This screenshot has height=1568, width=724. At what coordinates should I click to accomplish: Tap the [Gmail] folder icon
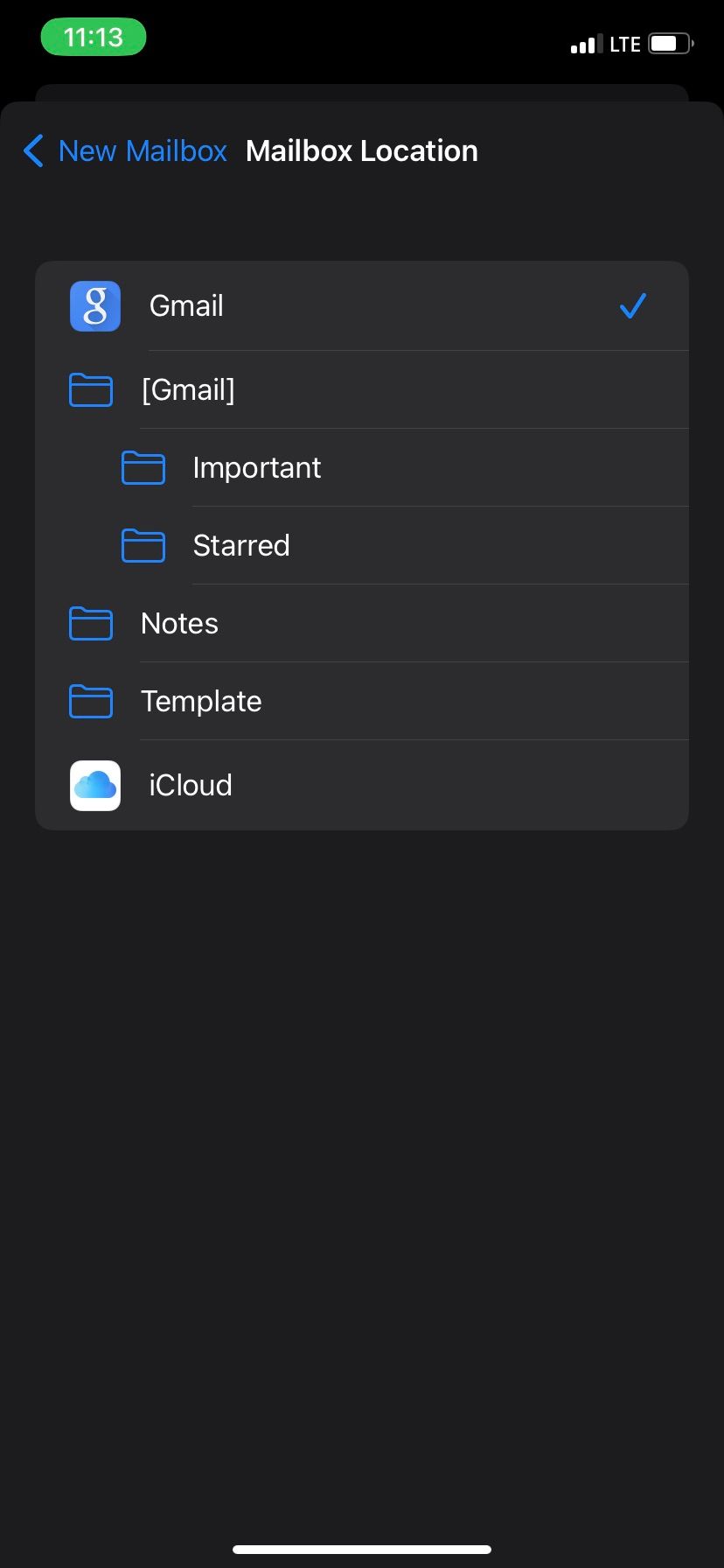click(x=91, y=390)
